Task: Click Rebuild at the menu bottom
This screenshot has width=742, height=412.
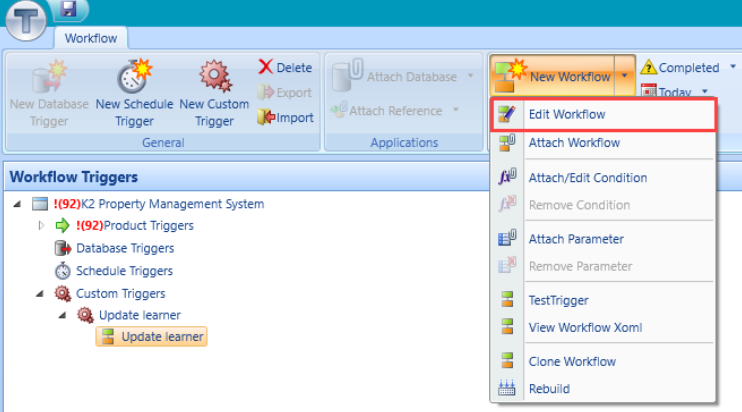Action: click(x=549, y=389)
